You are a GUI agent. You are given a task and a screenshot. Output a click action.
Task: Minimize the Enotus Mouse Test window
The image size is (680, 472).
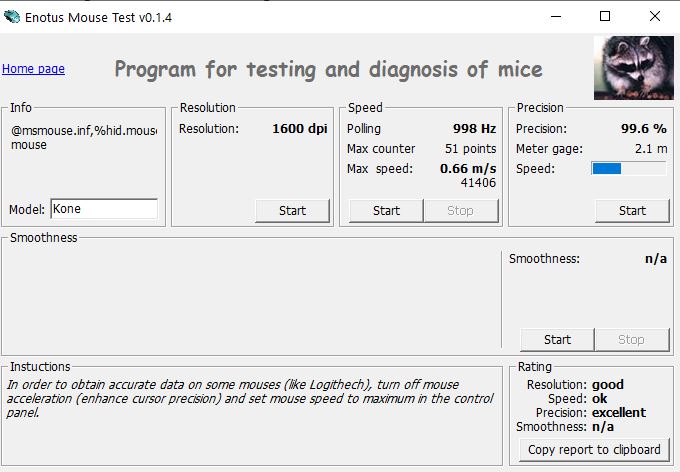pos(556,16)
